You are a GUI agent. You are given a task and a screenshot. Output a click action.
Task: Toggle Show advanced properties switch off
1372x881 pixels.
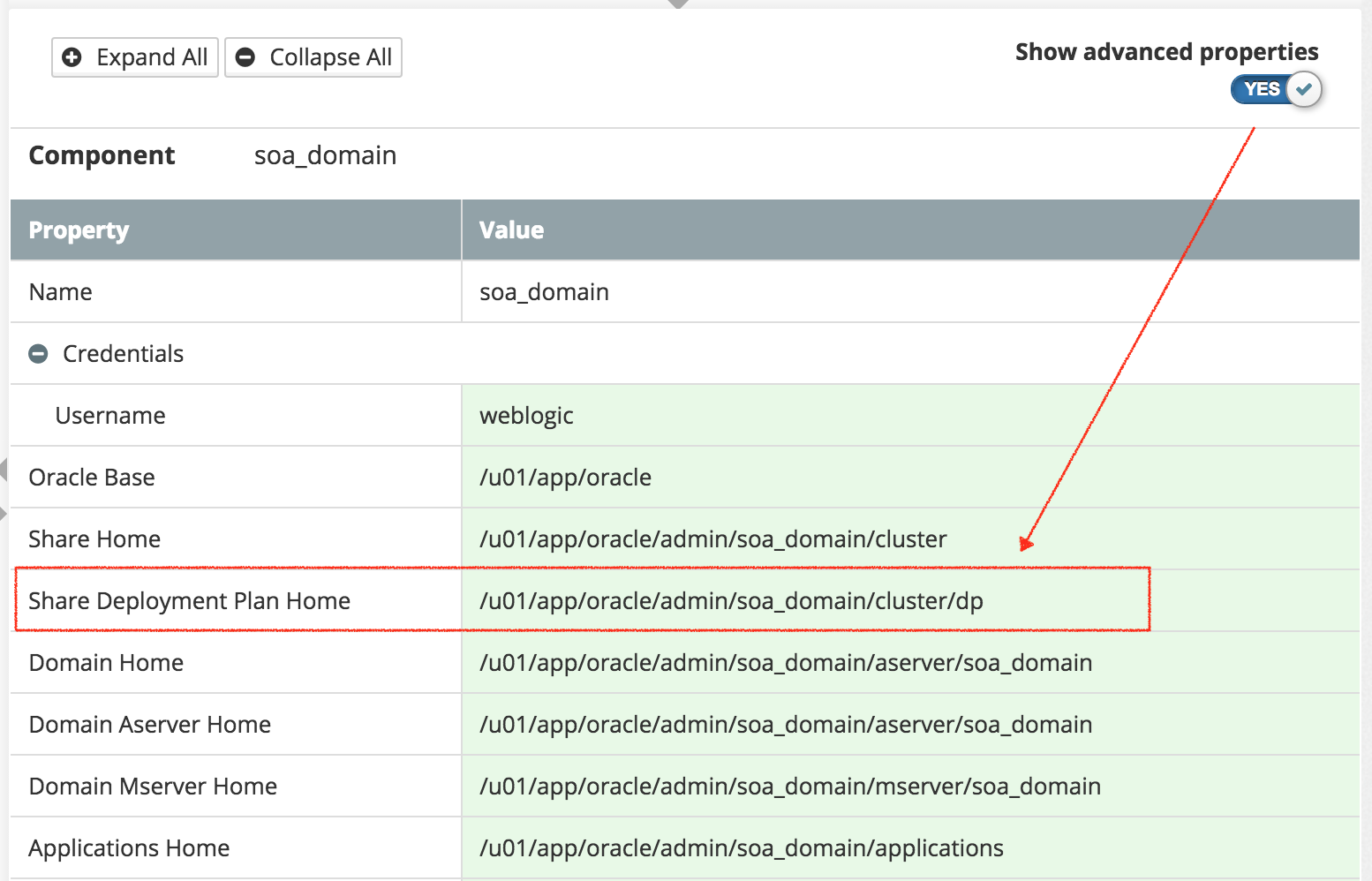pos(1276,89)
